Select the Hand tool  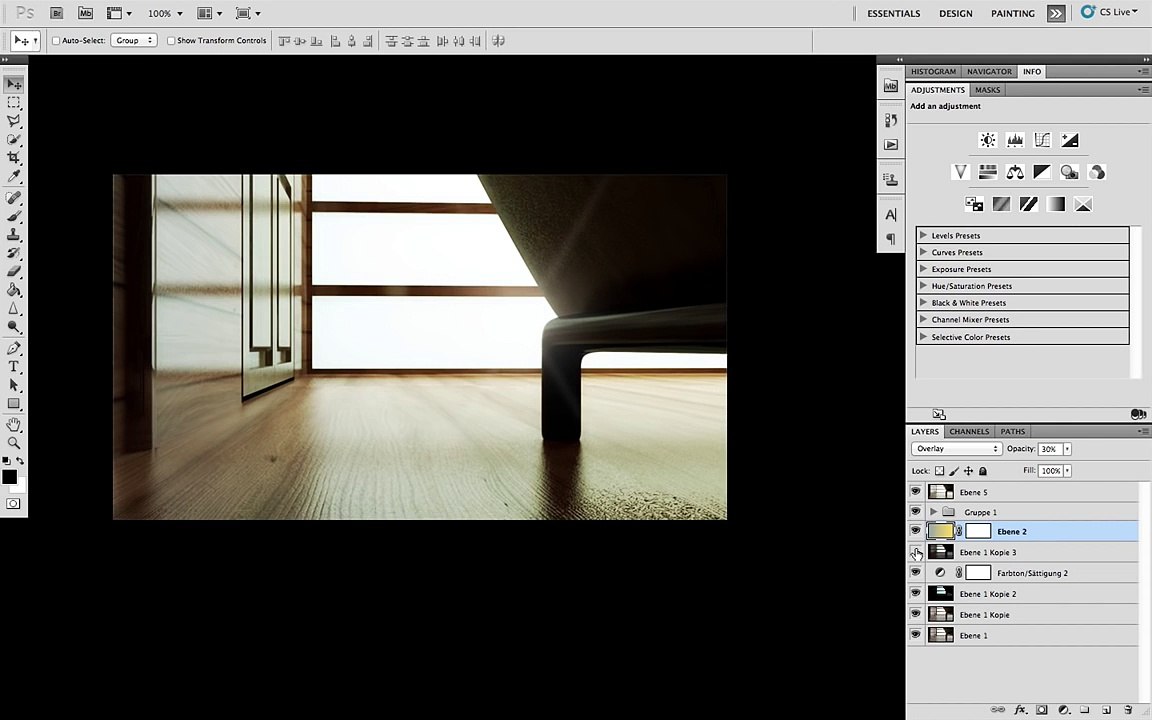pyautogui.click(x=14, y=425)
